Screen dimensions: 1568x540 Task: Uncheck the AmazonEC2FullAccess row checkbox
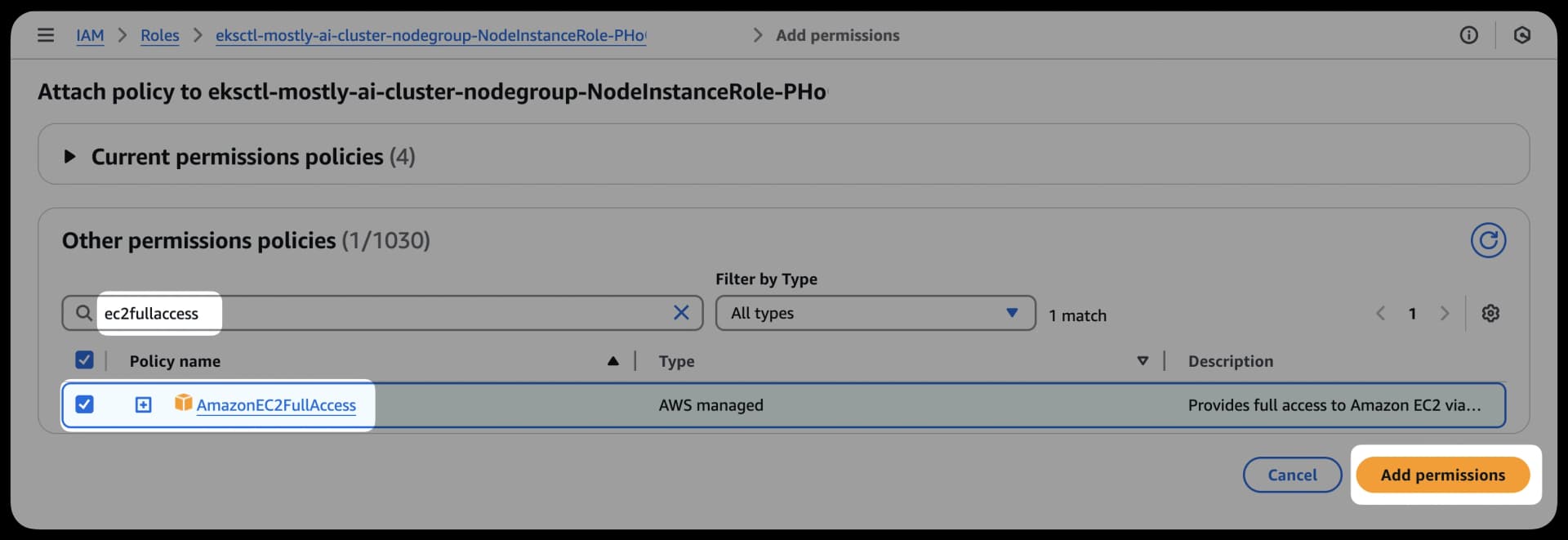click(84, 404)
